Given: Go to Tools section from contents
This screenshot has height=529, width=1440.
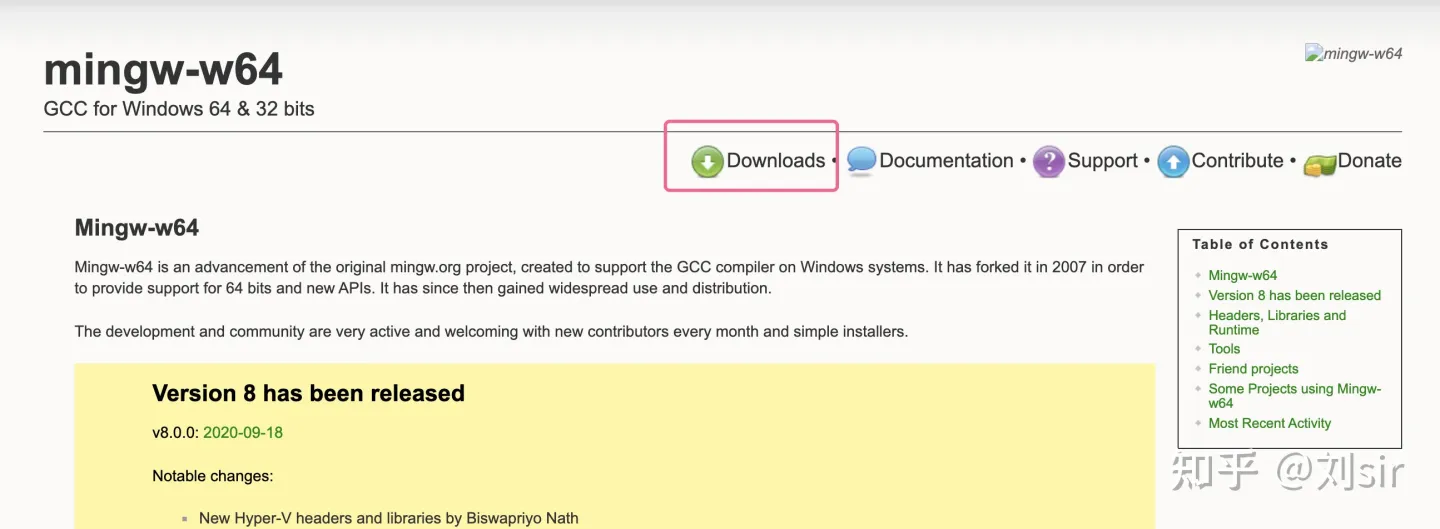Looking at the screenshot, I should (x=1224, y=349).
